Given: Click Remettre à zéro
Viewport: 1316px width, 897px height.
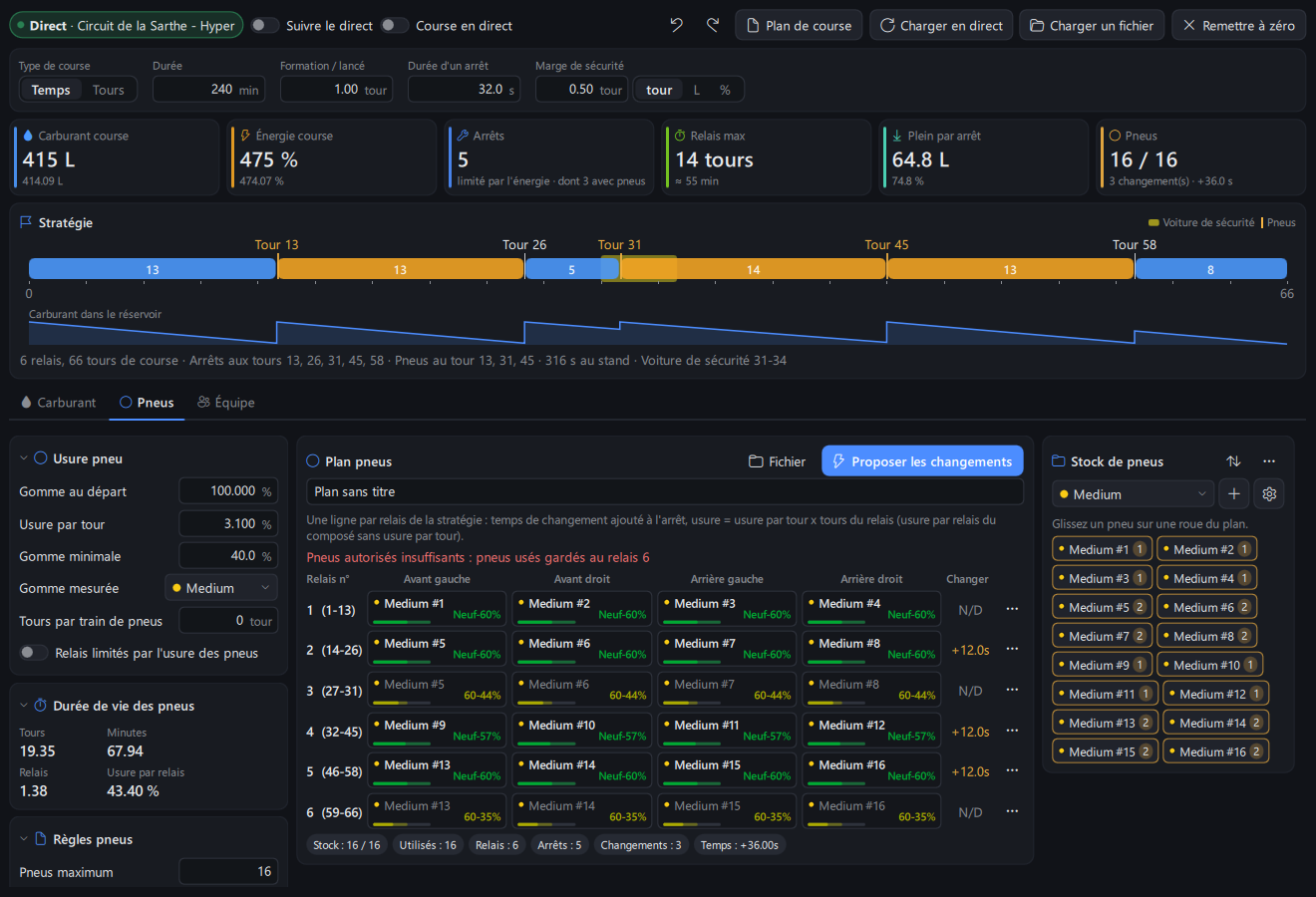Looking at the screenshot, I should [1238, 25].
